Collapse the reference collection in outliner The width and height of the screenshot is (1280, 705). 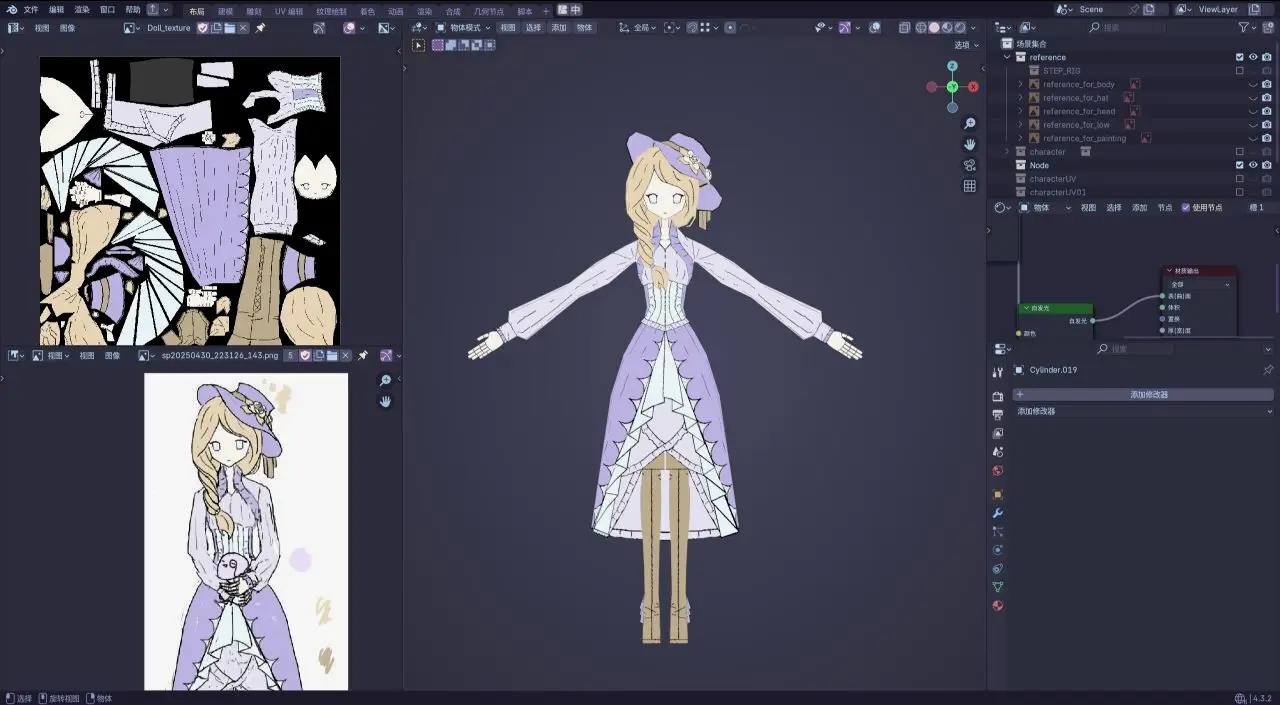click(1008, 58)
